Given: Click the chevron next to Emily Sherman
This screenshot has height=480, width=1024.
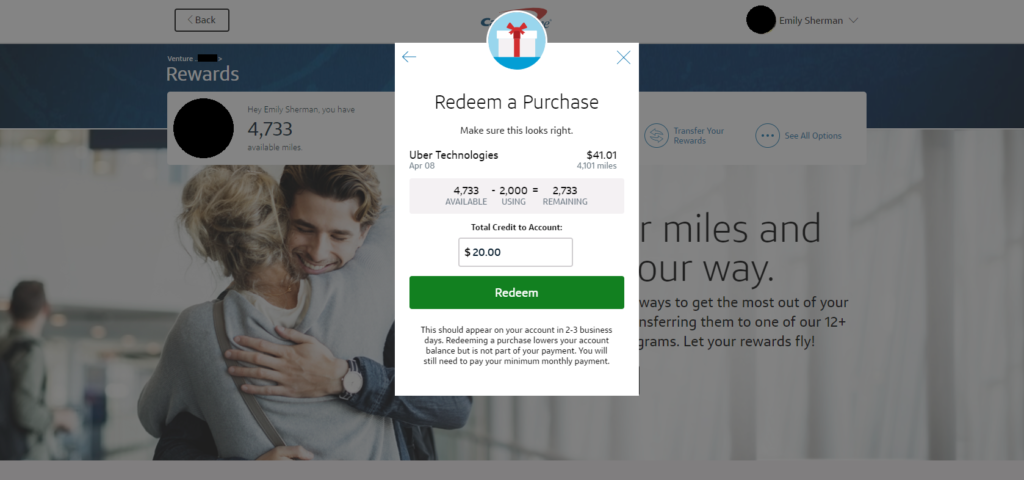Looking at the screenshot, I should coord(853,20).
